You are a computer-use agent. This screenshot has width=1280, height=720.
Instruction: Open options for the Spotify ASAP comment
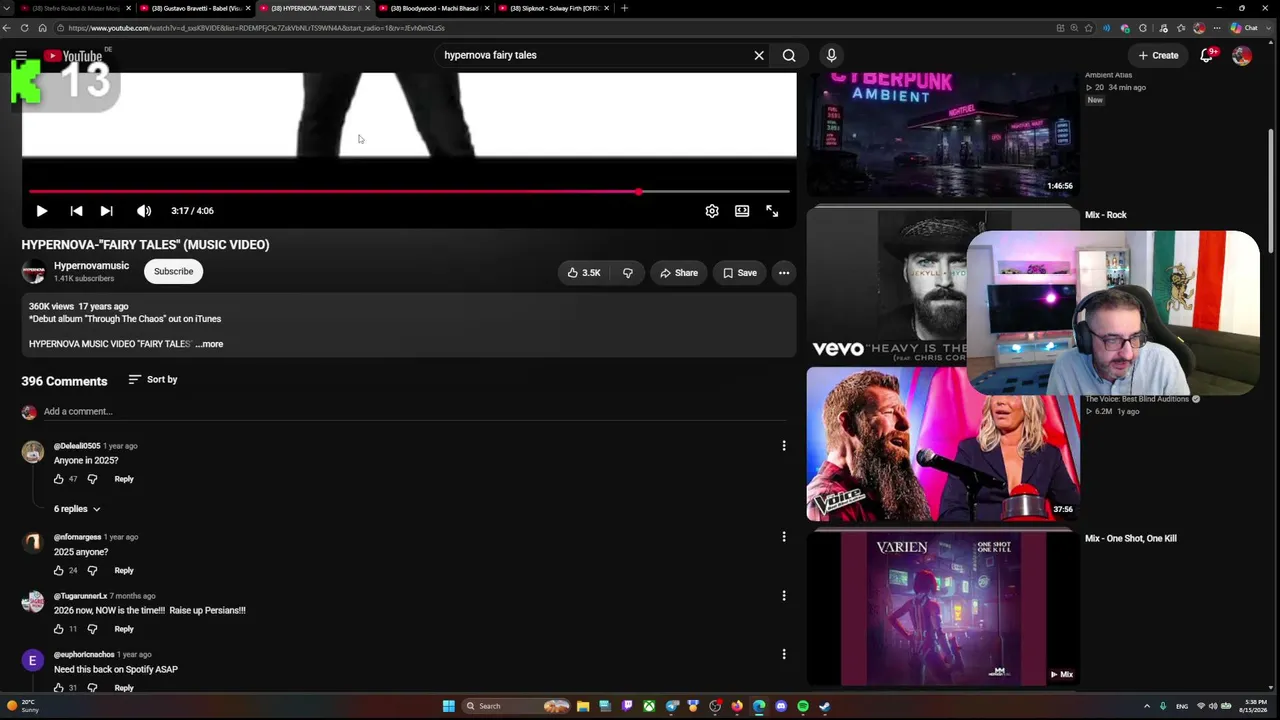click(784, 655)
